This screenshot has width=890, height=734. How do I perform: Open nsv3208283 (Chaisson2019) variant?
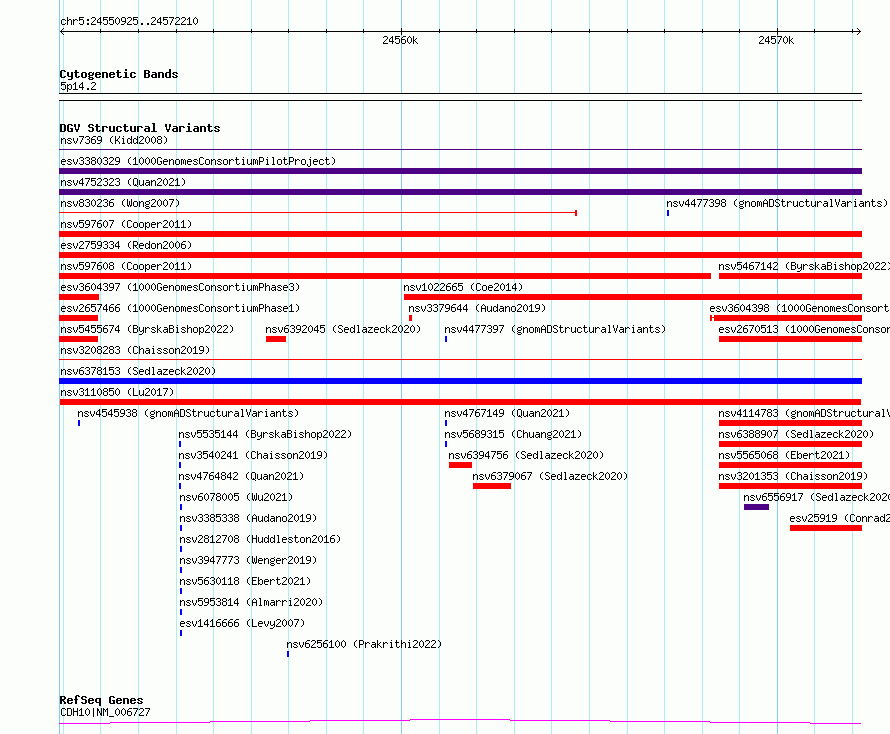pyautogui.click(x=135, y=350)
